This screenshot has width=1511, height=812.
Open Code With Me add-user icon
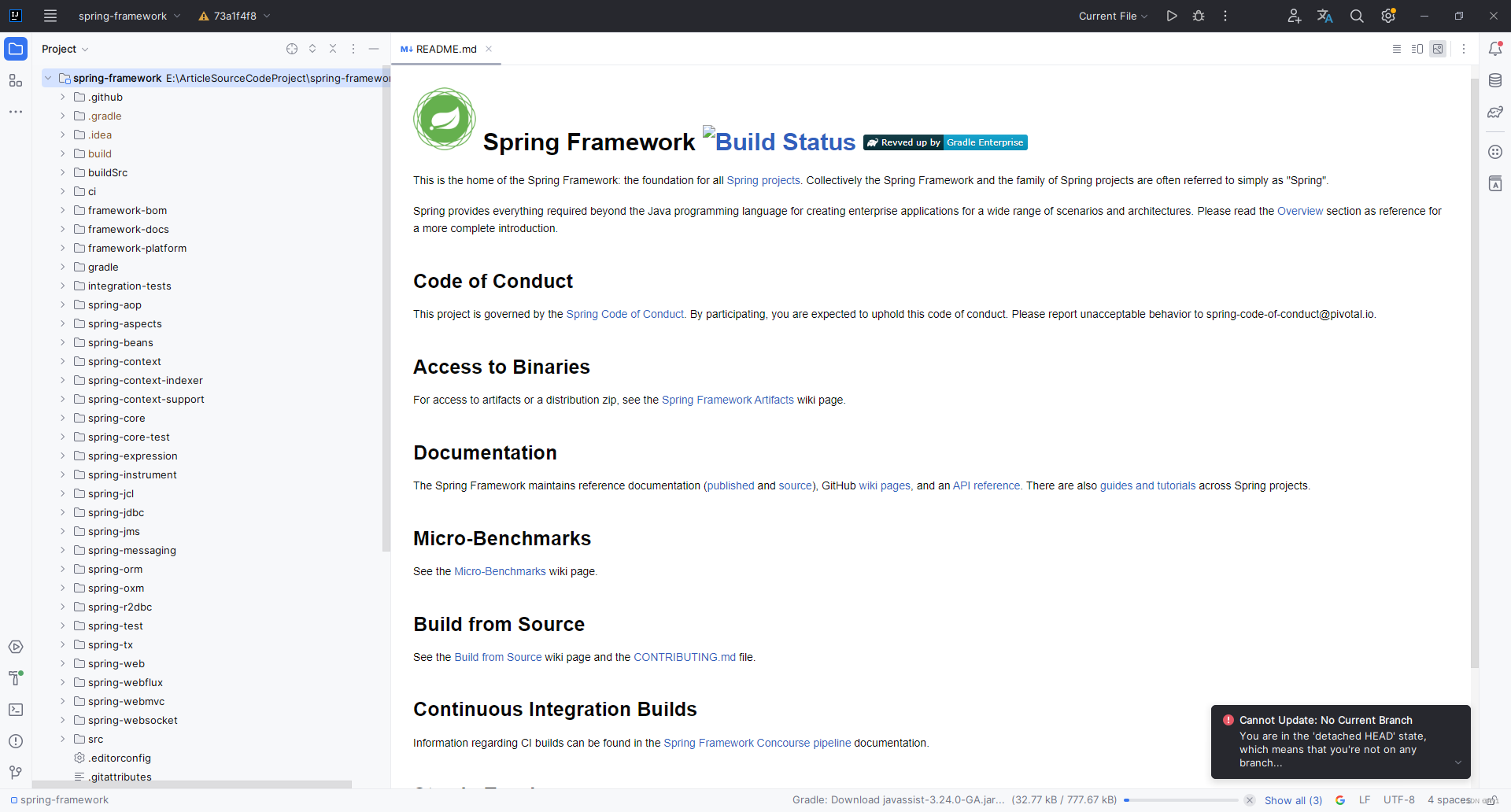point(1294,16)
